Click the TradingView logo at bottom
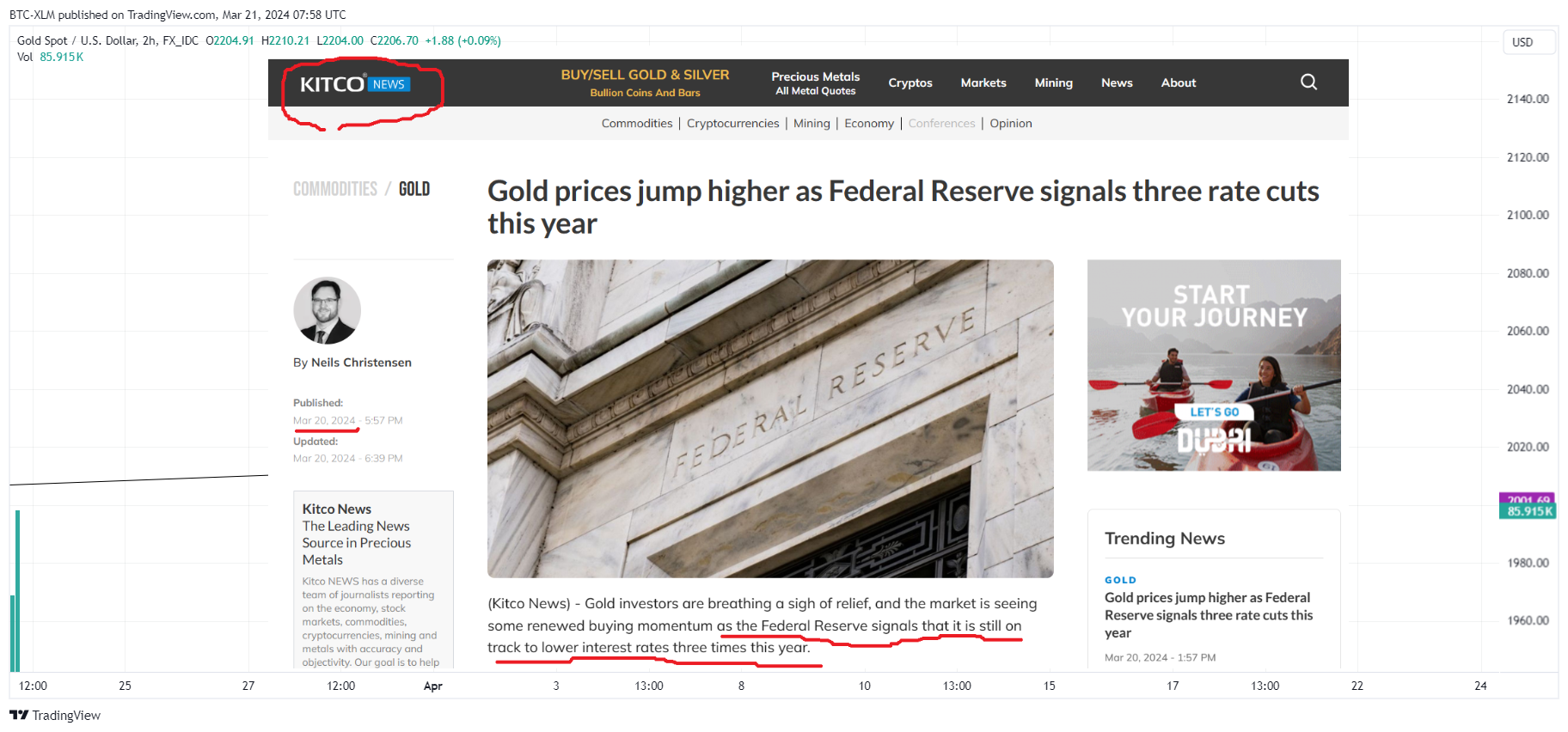Image resolution: width=1568 pixels, height=732 pixels. pyautogui.click(x=55, y=715)
